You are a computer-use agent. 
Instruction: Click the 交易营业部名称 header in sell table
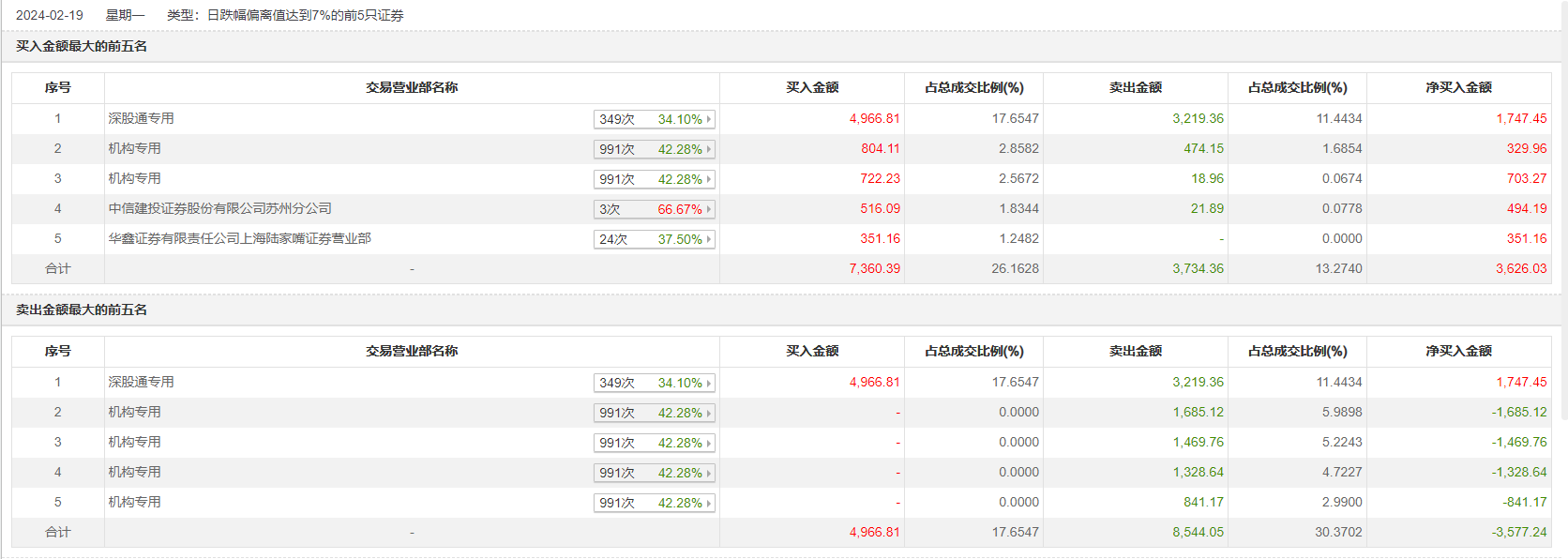coord(412,351)
